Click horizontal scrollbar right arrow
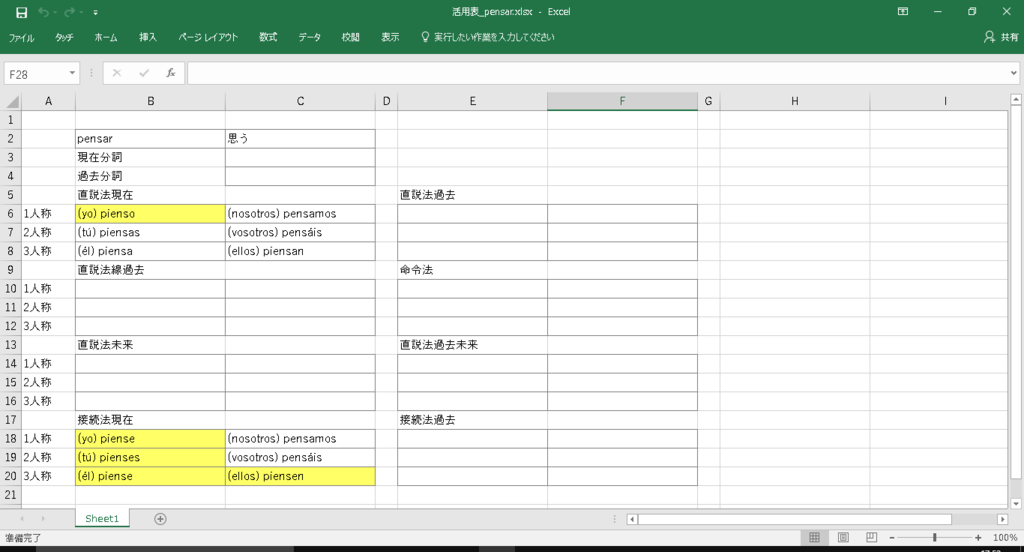This screenshot has width=1024, height=552. pyautogui.click(x=1002, y=519)
